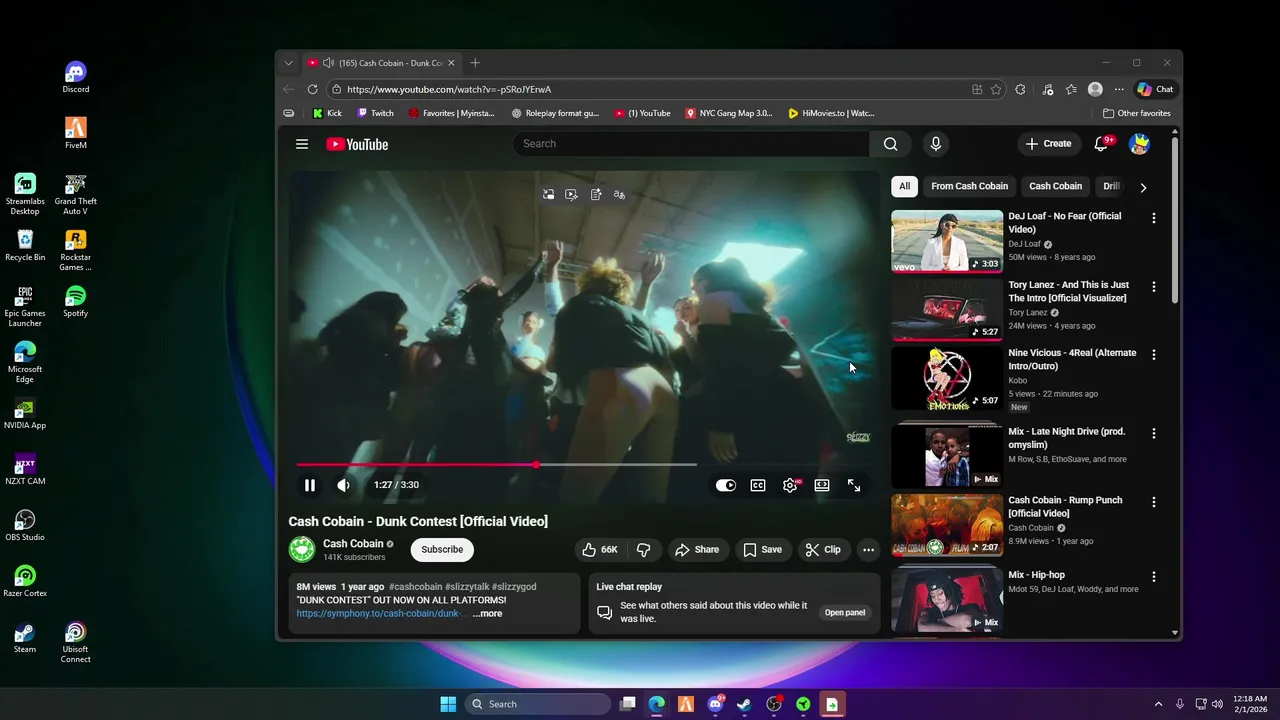Open the Edge favorites list icon
The image size is (1280, 720).
coord(1071,89)
